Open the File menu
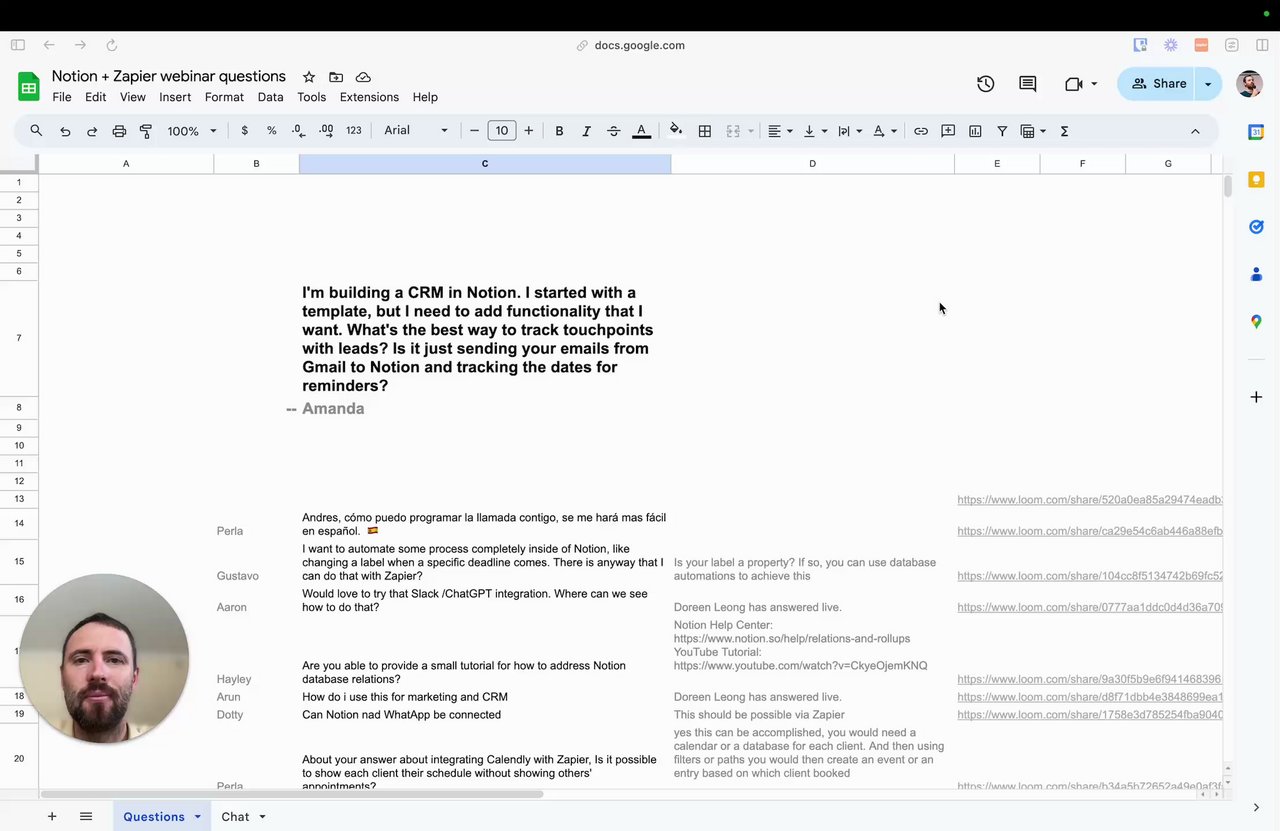 [x=62, y=97]
